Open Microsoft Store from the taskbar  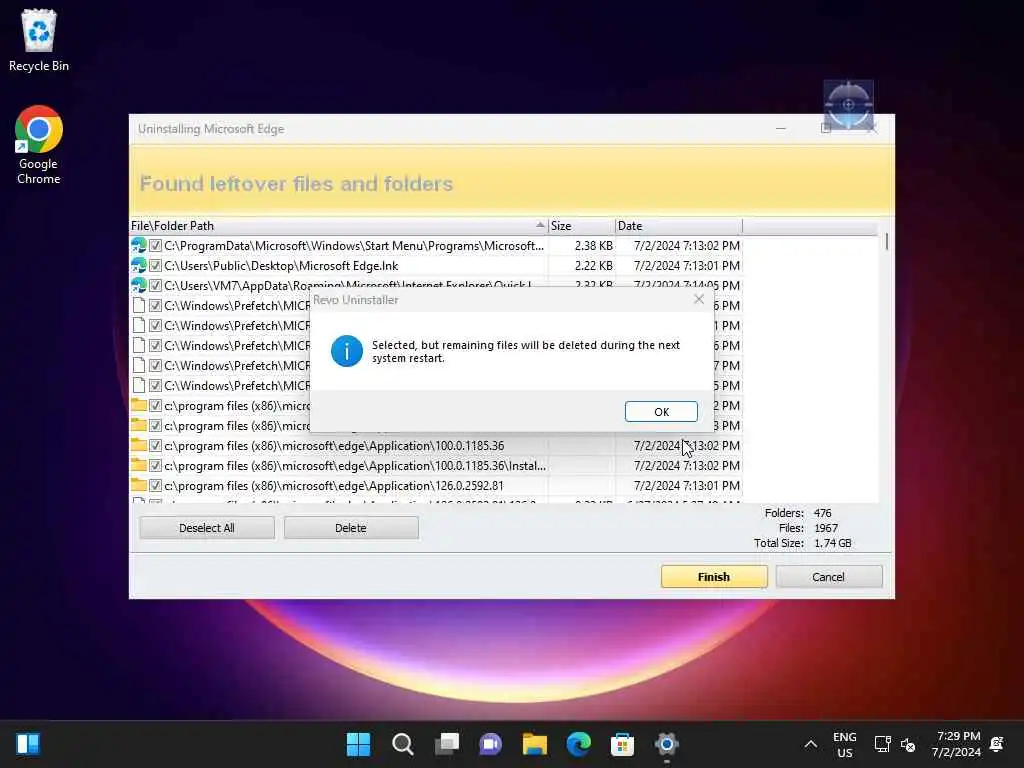tap(622, 744)
